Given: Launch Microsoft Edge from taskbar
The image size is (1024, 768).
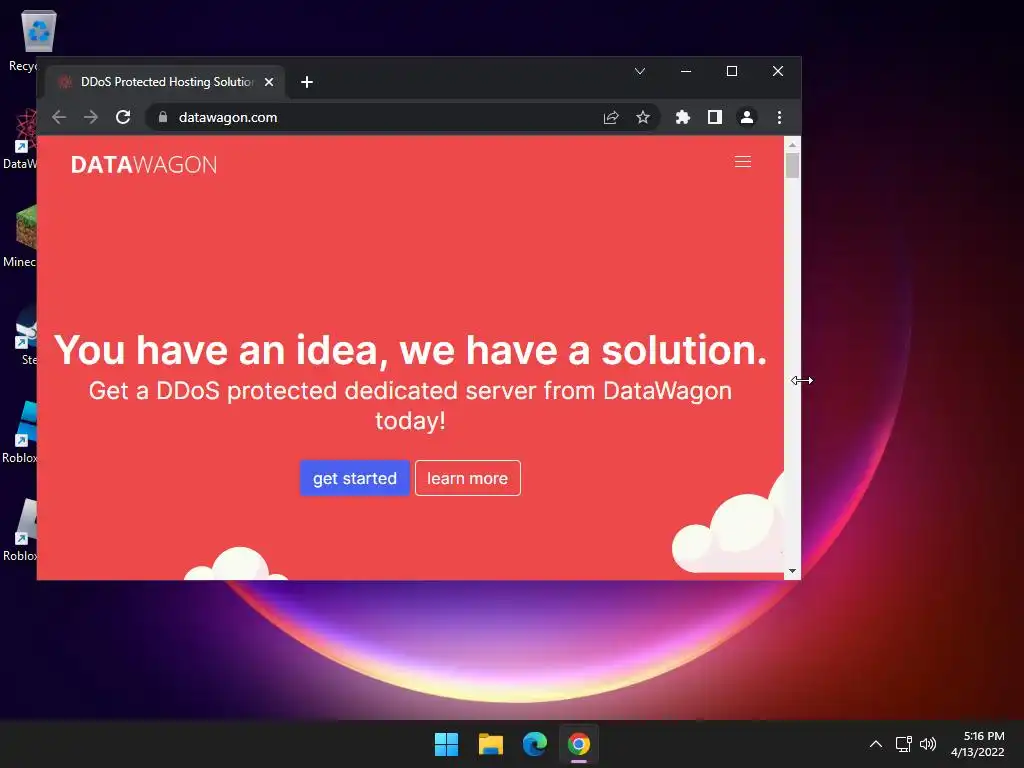Looking at the screenshot, I should 535,744.
